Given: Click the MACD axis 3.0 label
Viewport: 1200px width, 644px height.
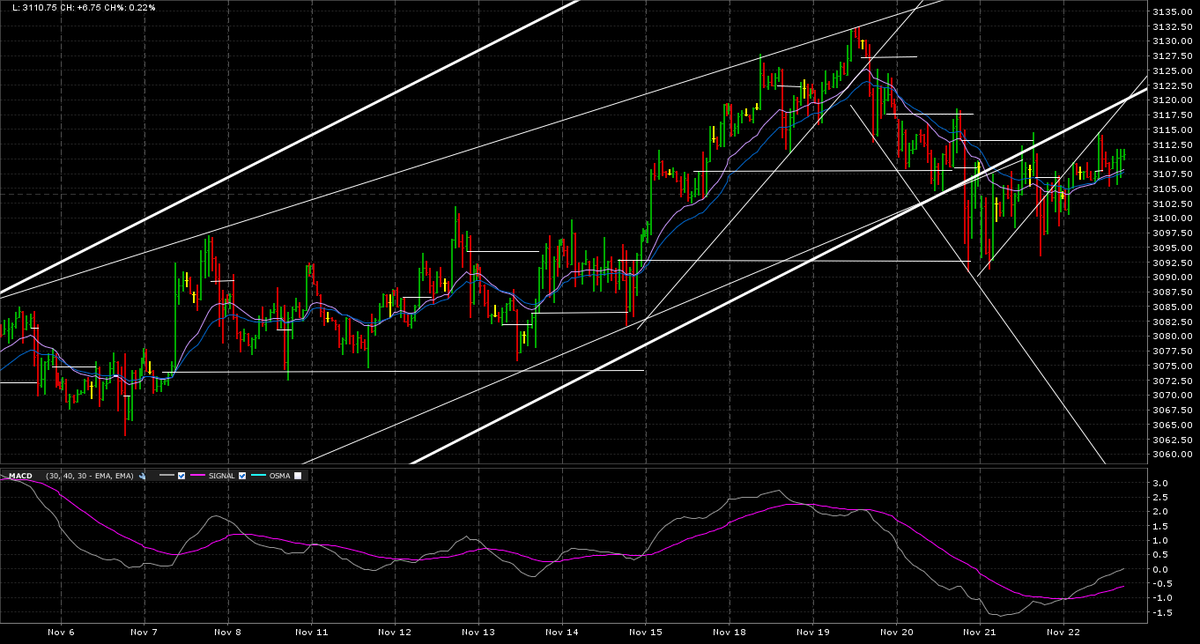Looking at the screenshot, I should click(1160, 483).
